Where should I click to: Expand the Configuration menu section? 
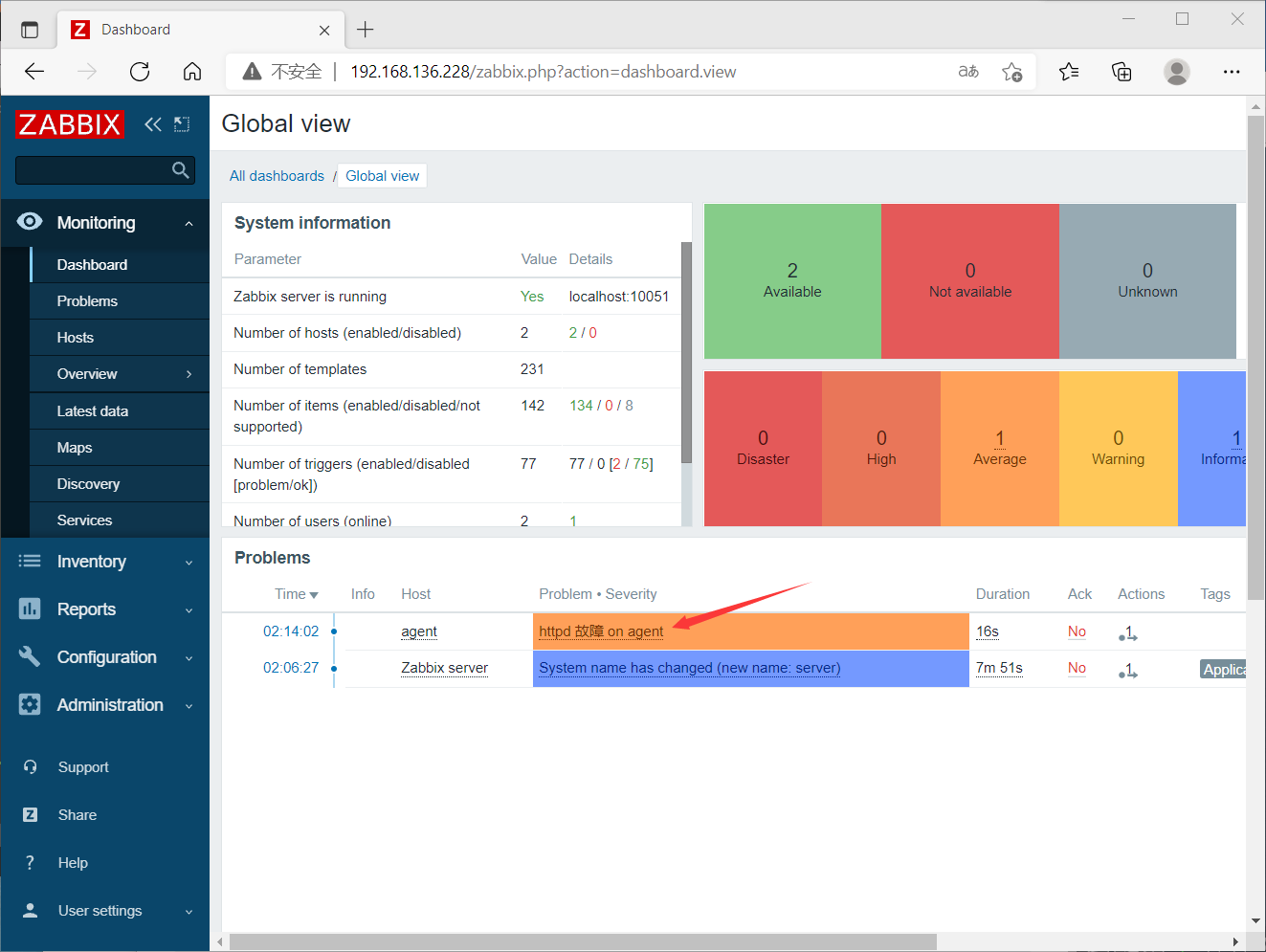[189, 658]
